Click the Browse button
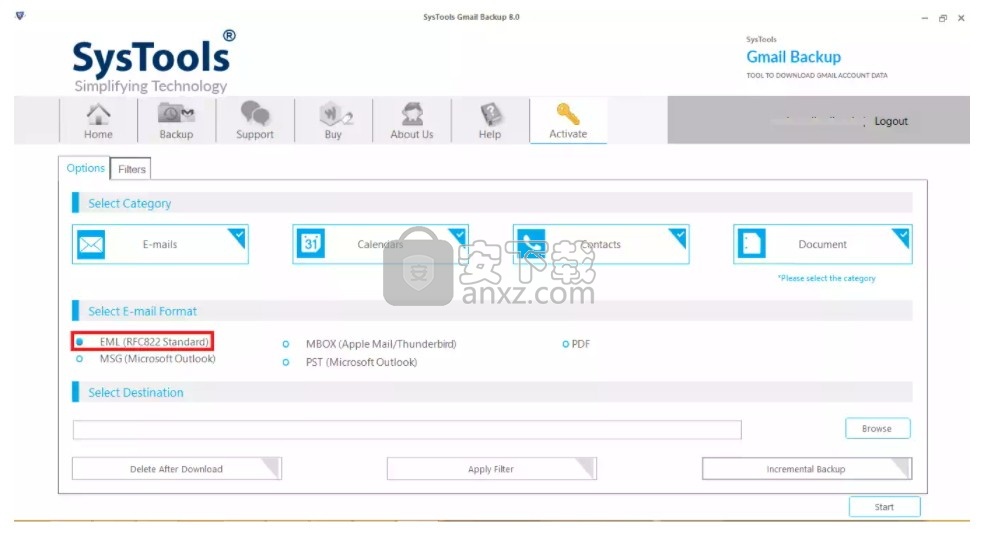The width and height of the screenshot is (983, 536). [877, 428]
